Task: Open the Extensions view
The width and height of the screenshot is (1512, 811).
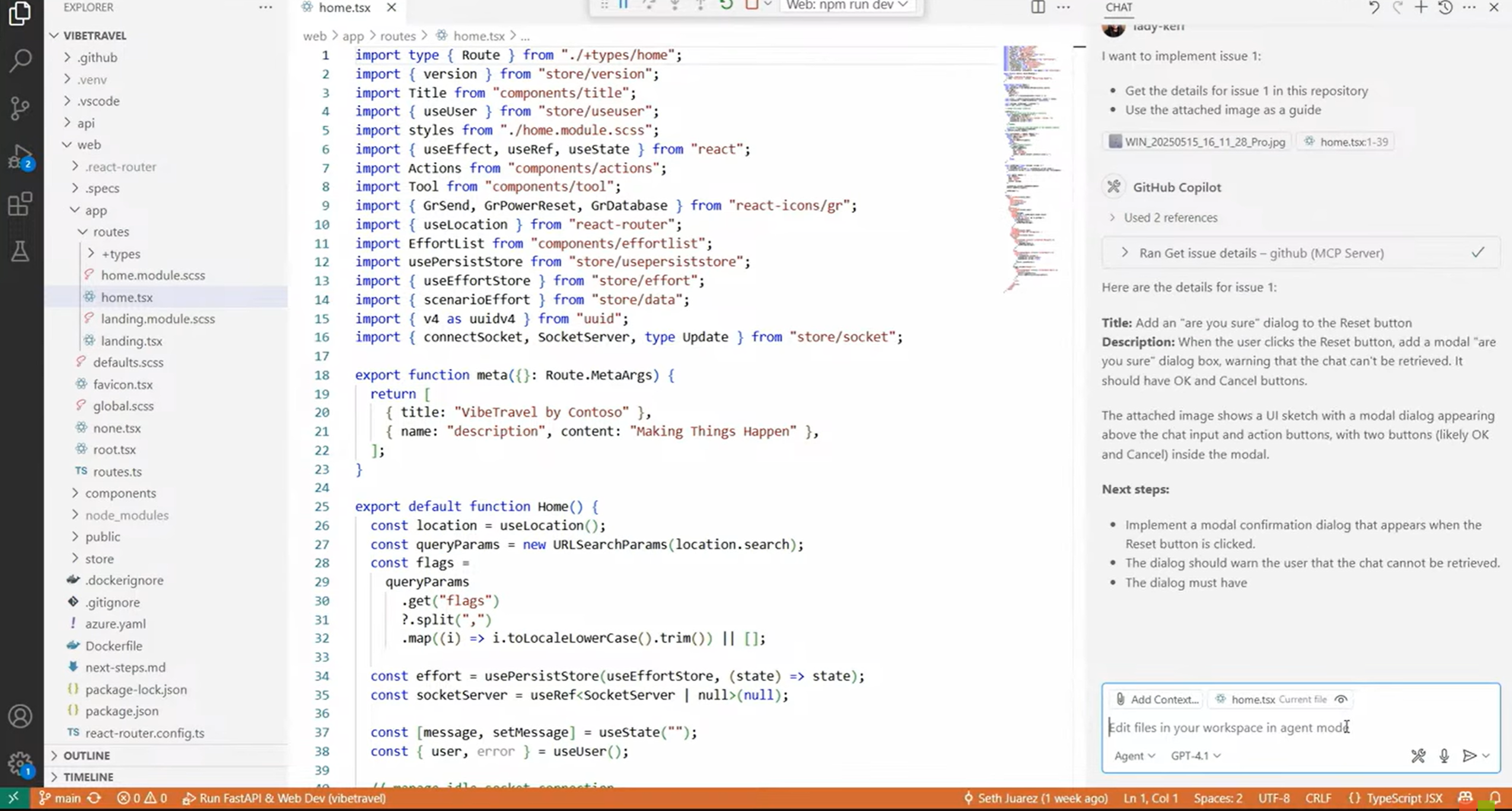Action: coord(20,205)
